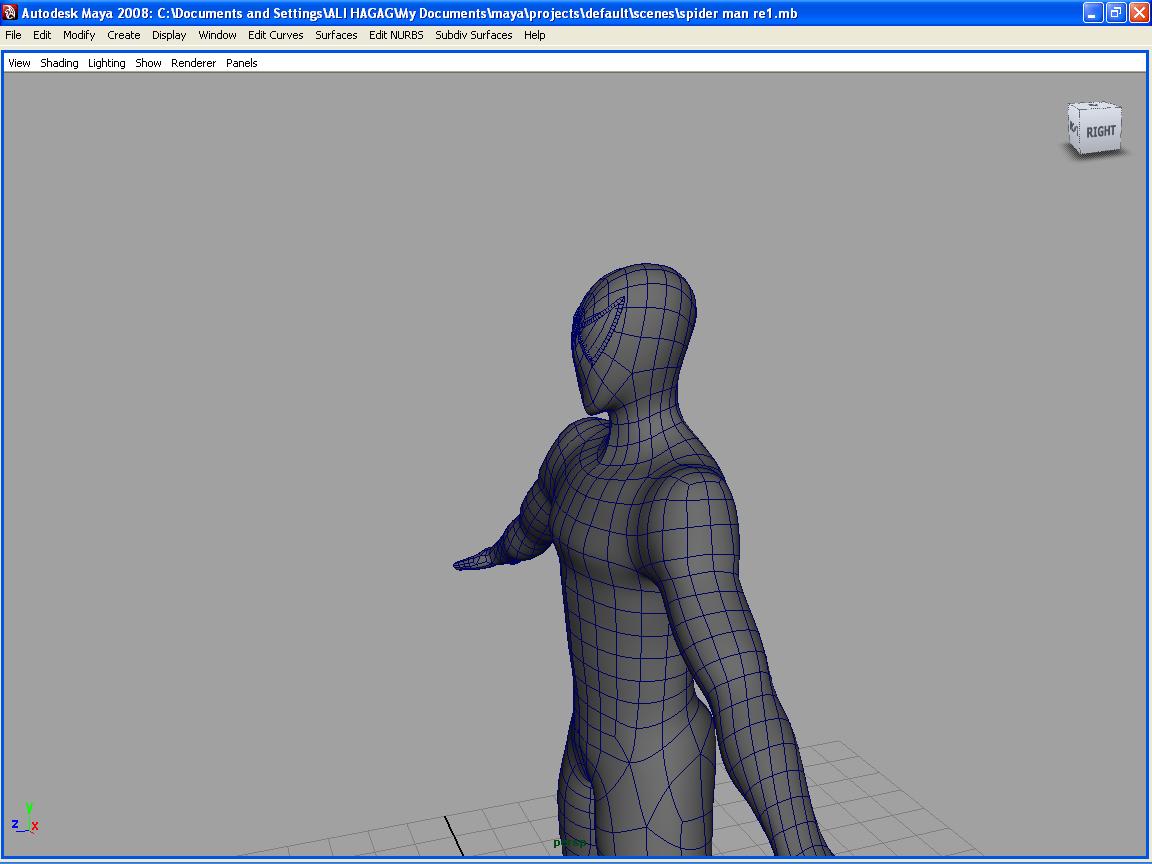Open the Create menu
The image size is (1152, 864).
point(123,35)
